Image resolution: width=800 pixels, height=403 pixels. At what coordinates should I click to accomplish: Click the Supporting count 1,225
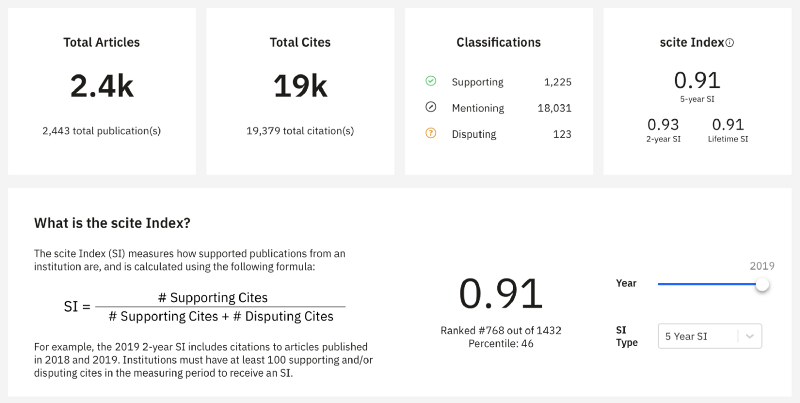[557, 82]
